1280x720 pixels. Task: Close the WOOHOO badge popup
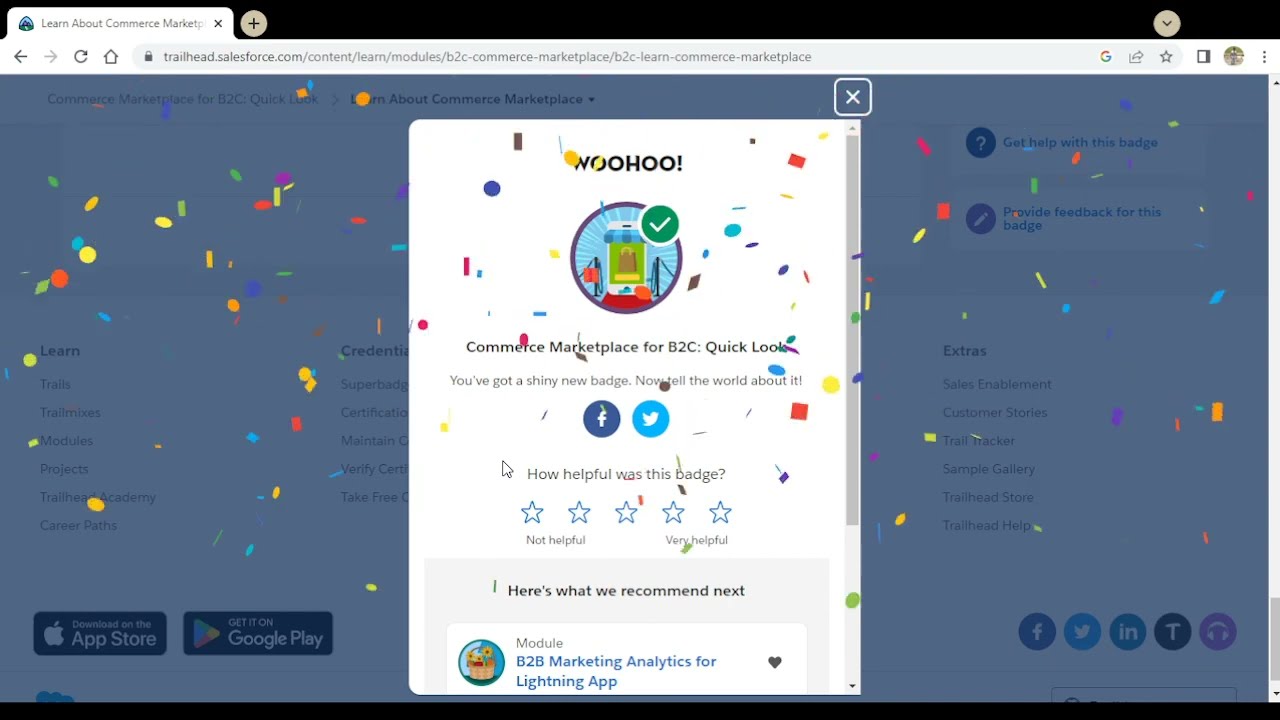(852, 97)
